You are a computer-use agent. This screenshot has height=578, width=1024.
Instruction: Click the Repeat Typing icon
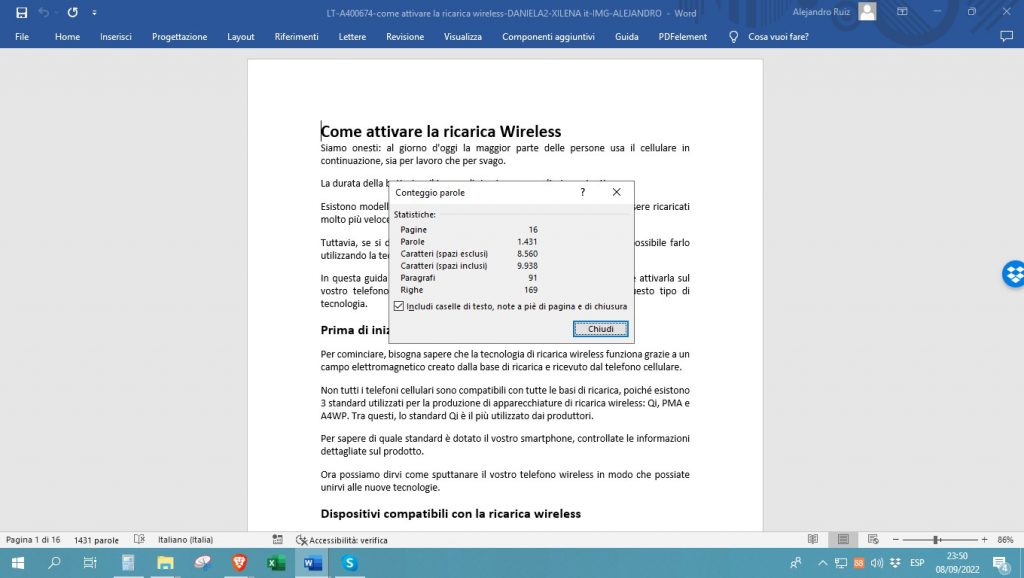pyautogui.click(x=71, y=12)
